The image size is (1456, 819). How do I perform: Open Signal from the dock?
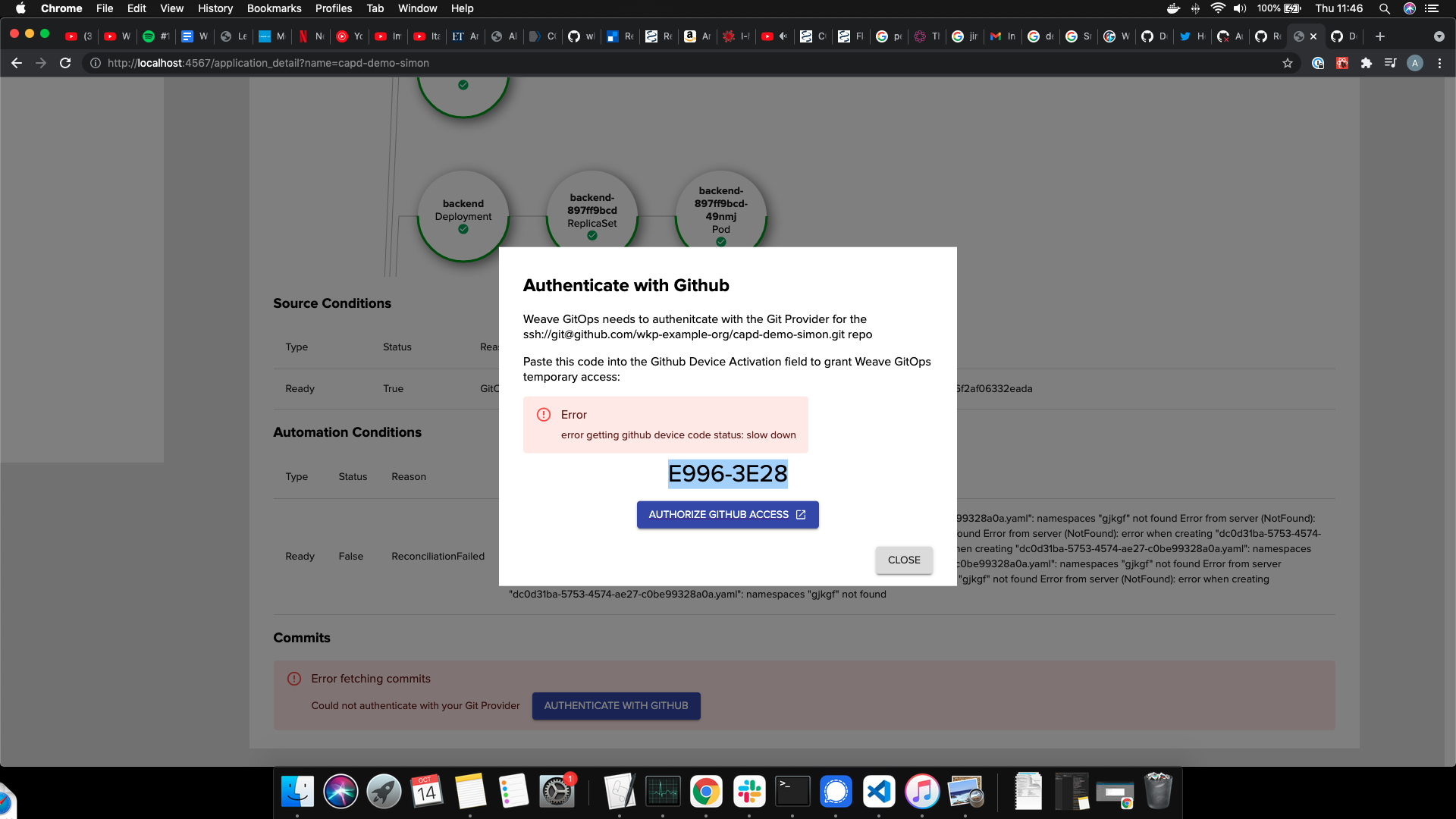click(x=836, y=792)
